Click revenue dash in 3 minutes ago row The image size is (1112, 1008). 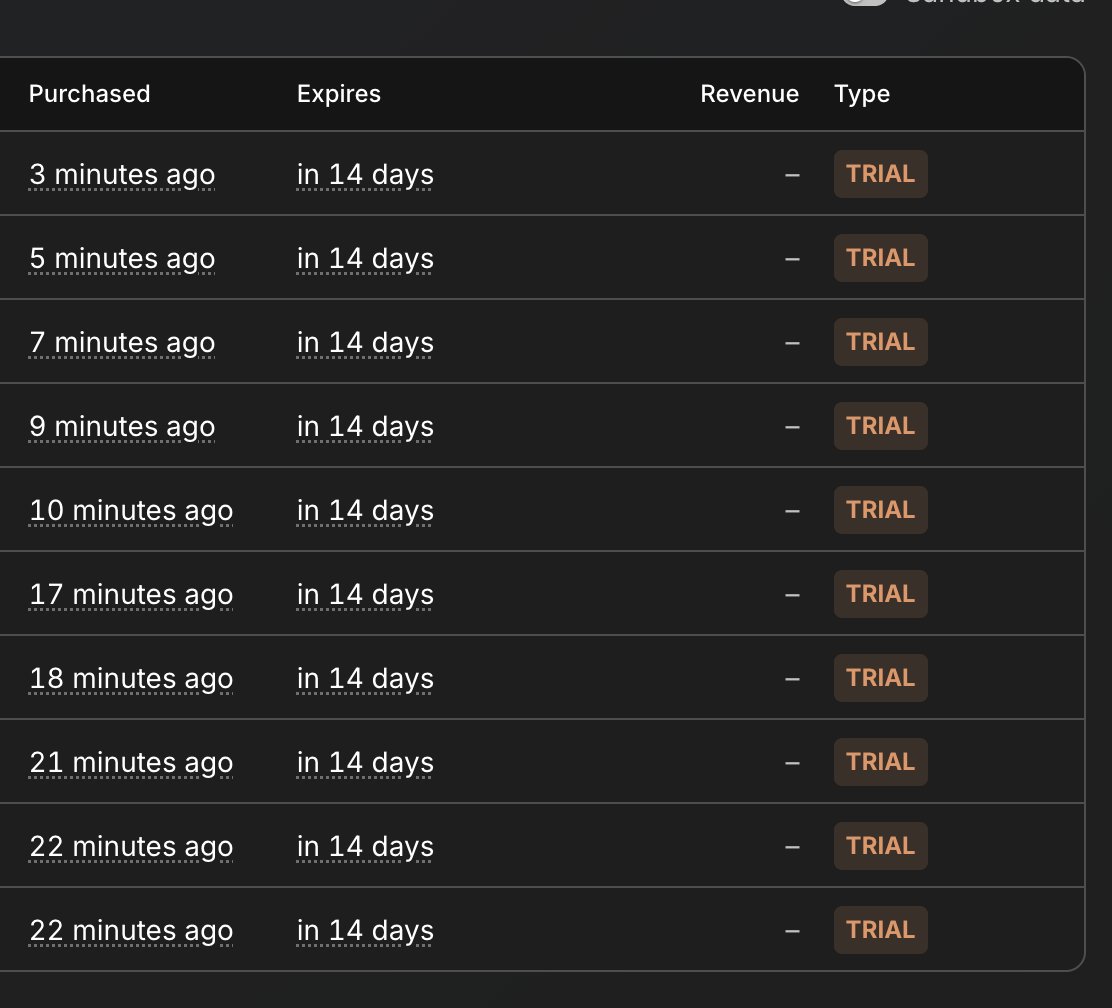pyautogui.click(x=792, y=175)
